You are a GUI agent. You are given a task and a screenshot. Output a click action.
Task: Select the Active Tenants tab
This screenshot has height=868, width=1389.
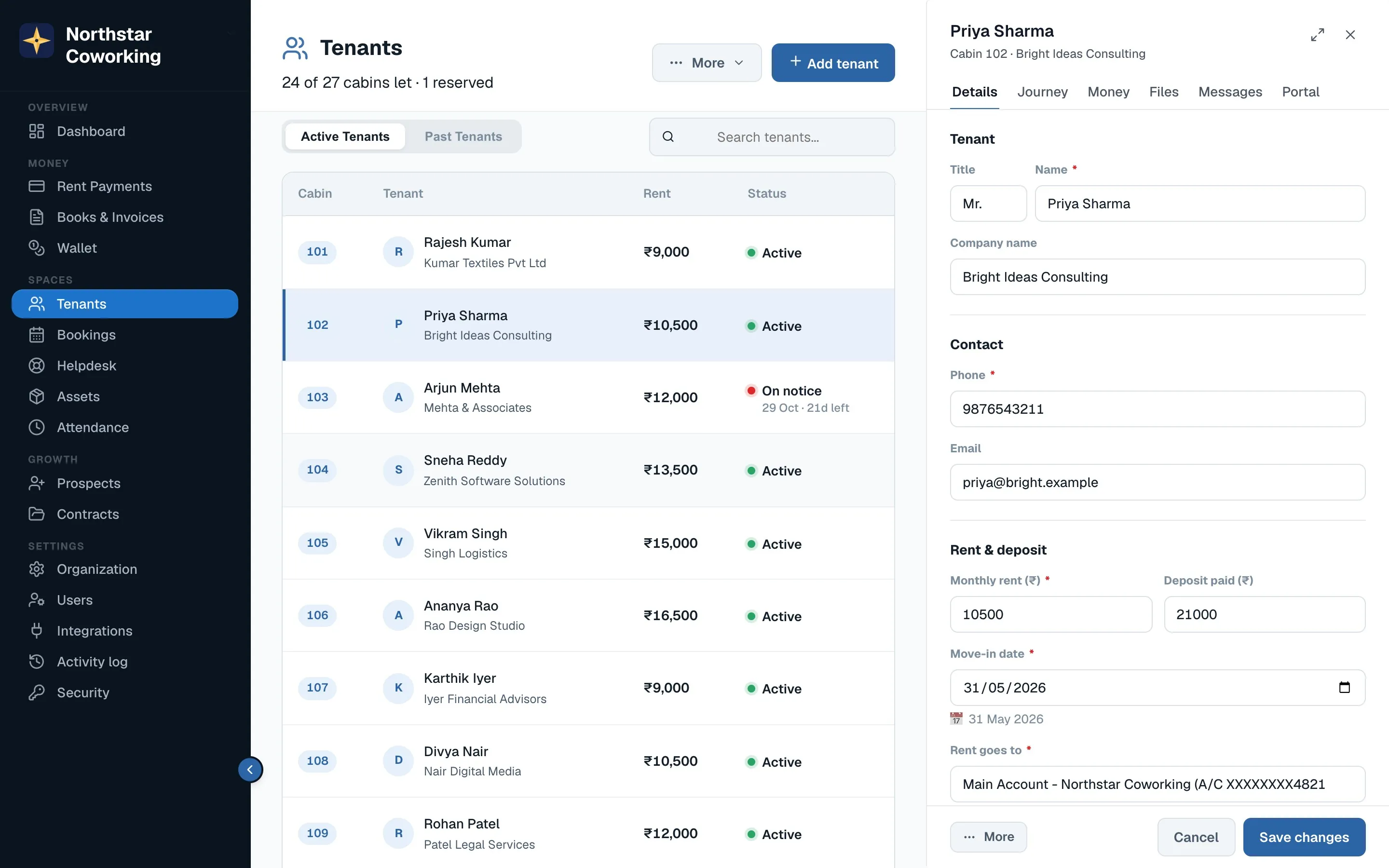(345, 136)
